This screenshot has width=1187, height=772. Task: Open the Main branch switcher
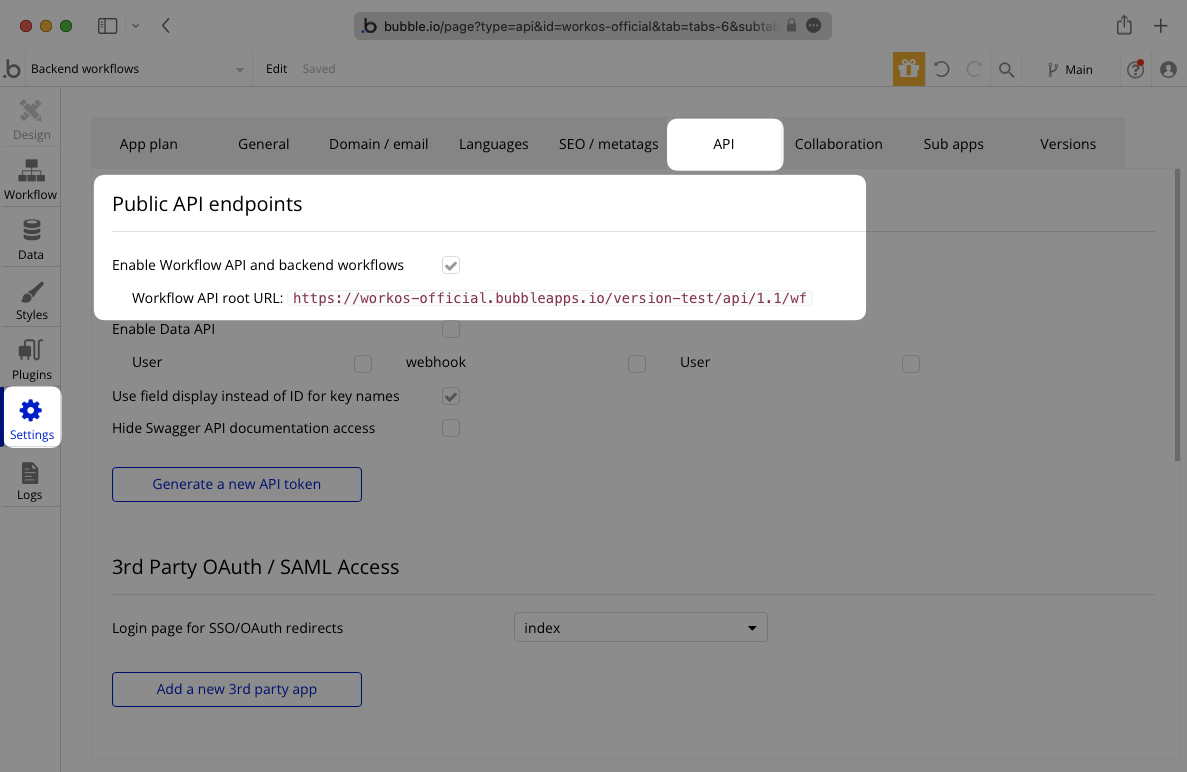[1070, 70]
